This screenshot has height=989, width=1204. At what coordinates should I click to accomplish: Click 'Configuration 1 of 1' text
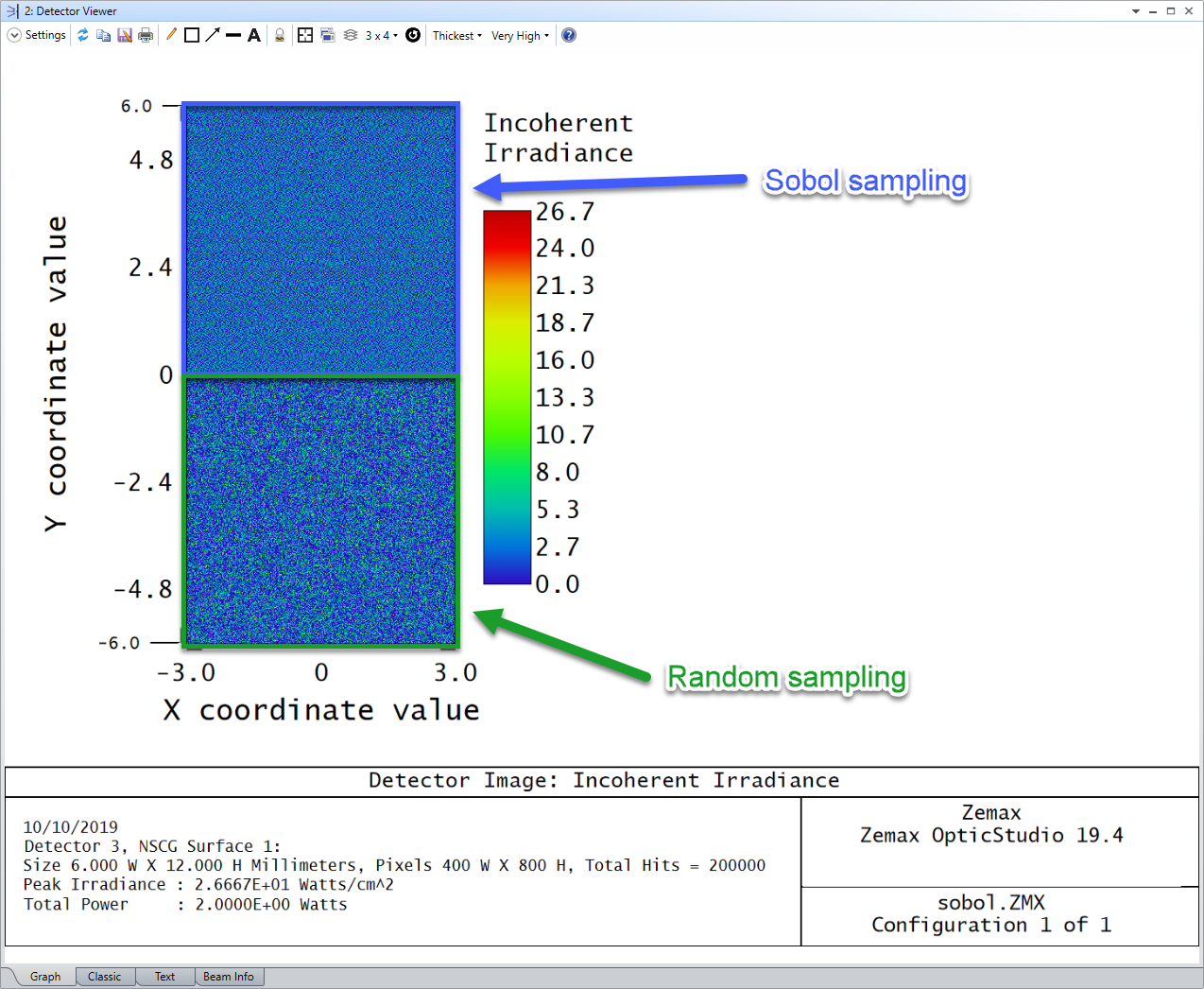click(x=991, y=925)
